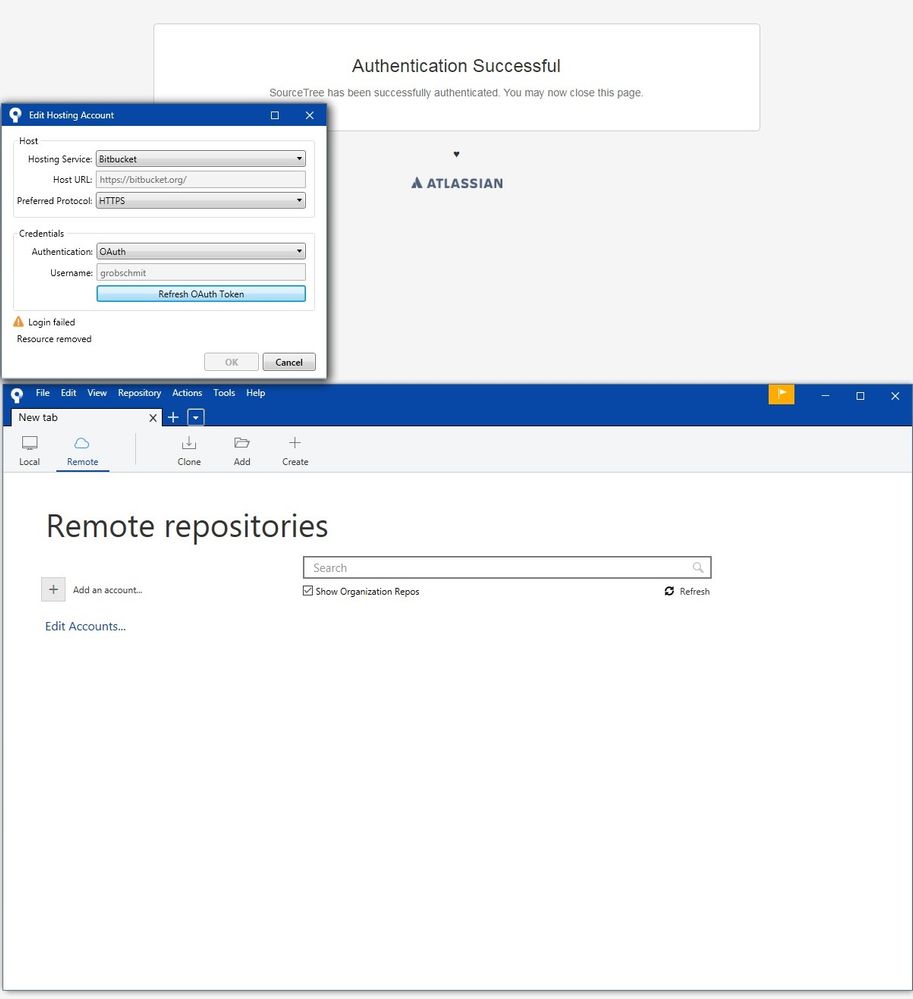
Task: Open the Tools menu
Action: point(224,393)
